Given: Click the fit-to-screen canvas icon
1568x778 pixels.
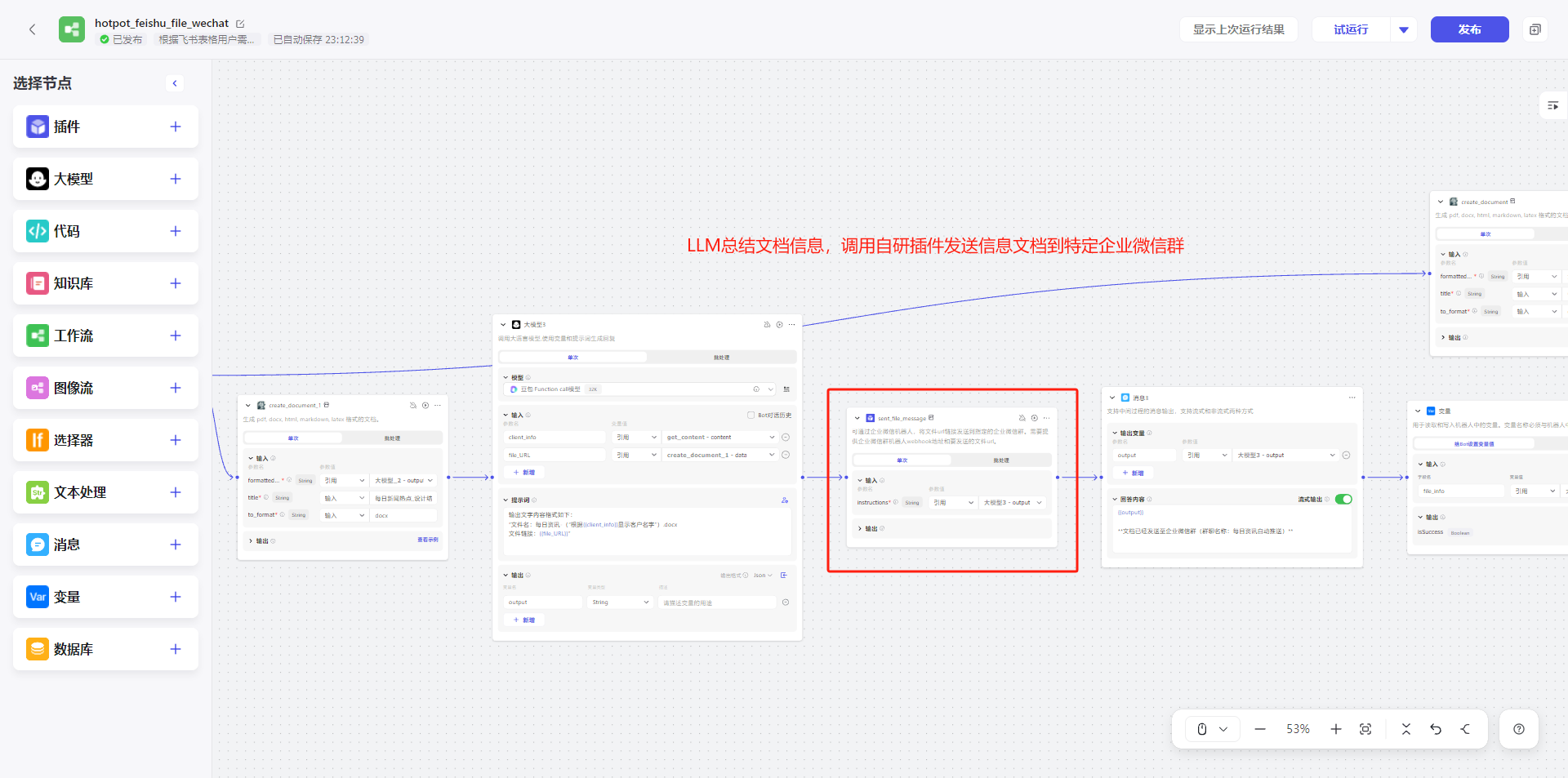Looking at the screenshot, I should pyautogui.click(x=1365, y=729).
